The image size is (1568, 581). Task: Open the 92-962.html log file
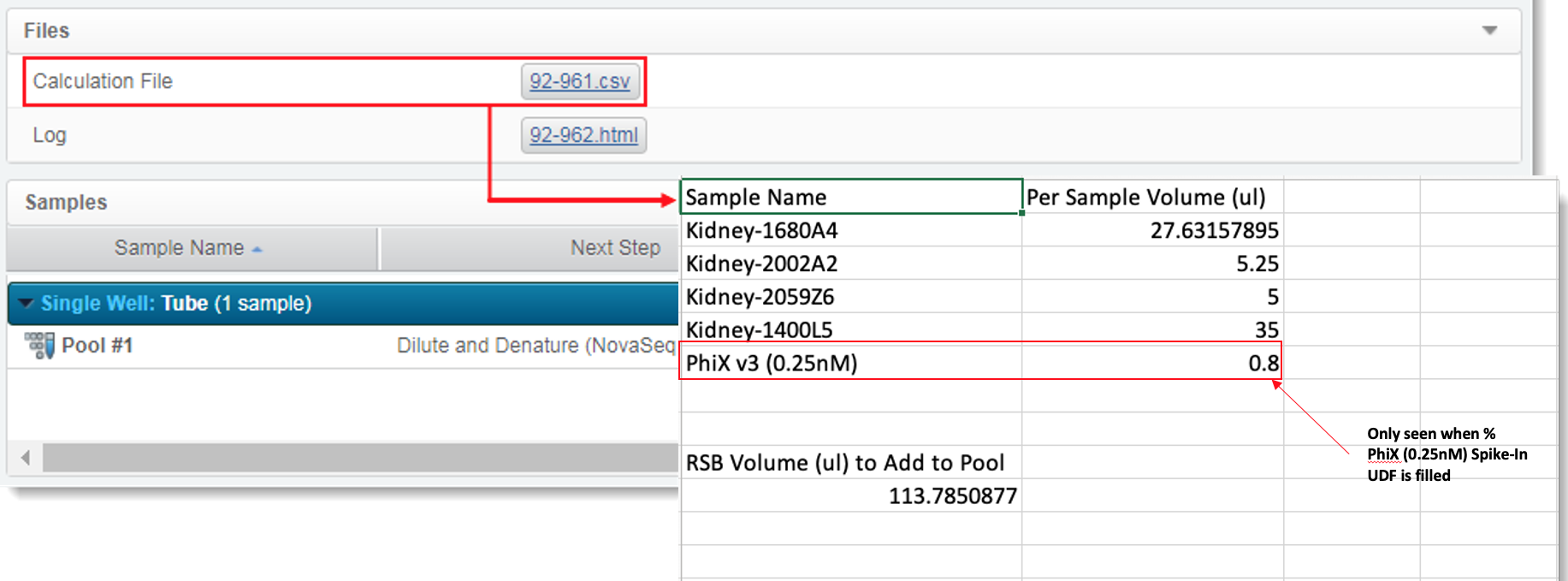pos(583,136)
